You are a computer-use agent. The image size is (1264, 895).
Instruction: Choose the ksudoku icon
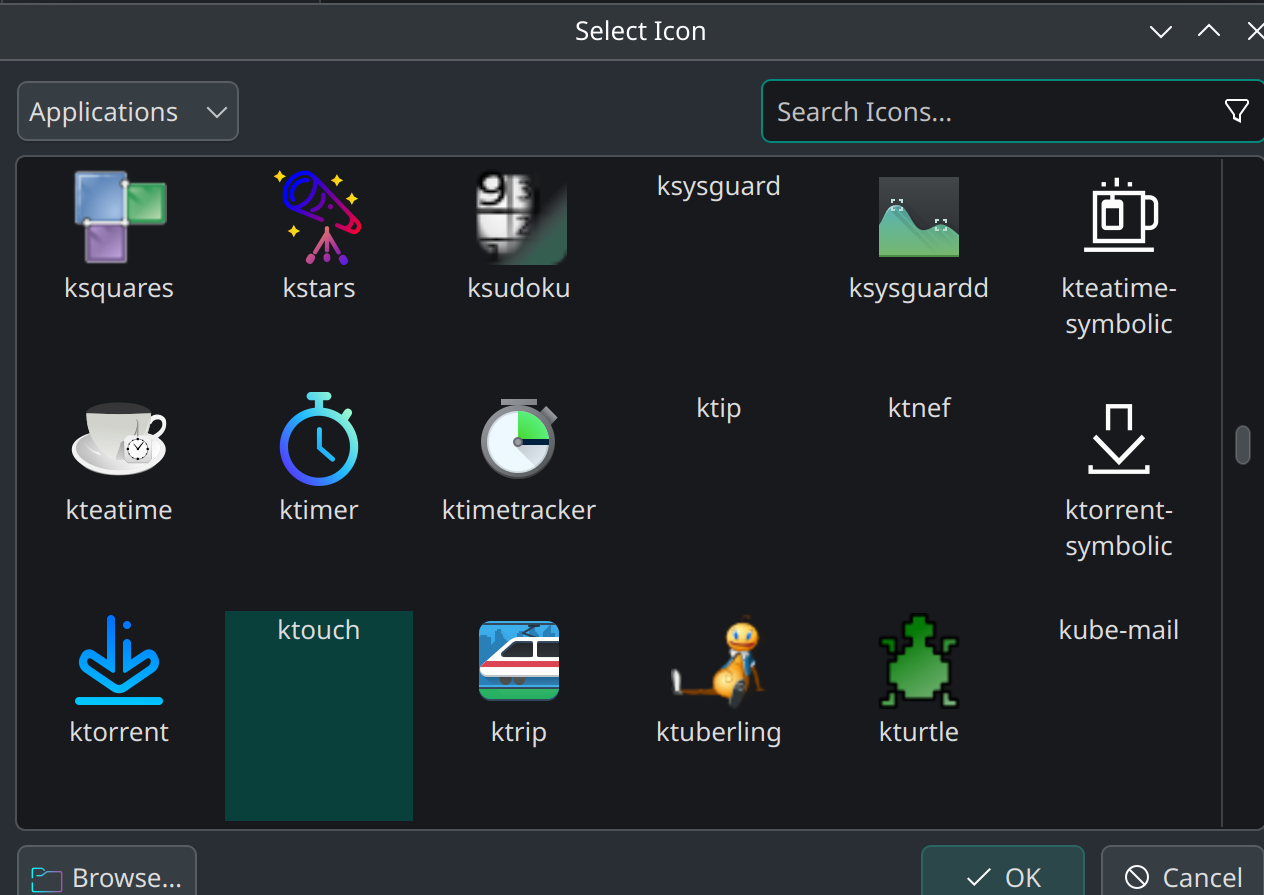tap(519, 217)
